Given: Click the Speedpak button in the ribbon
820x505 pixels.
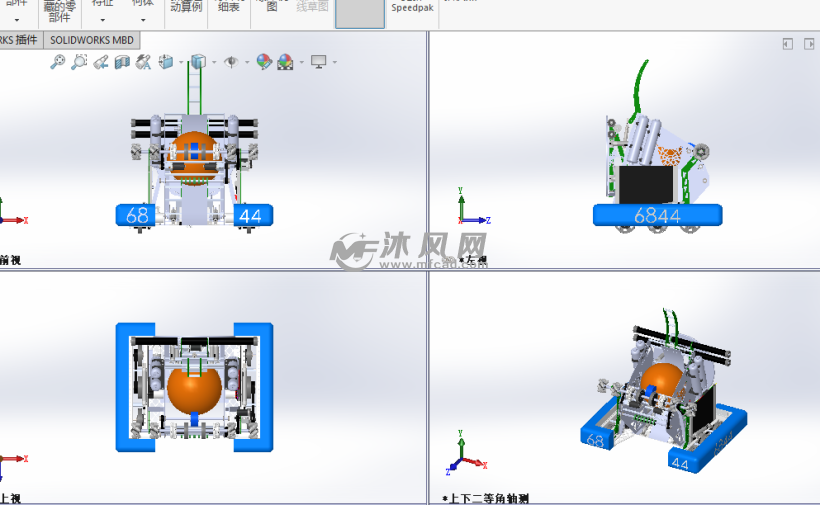Looking at the screenshot, I should (410, 8).
